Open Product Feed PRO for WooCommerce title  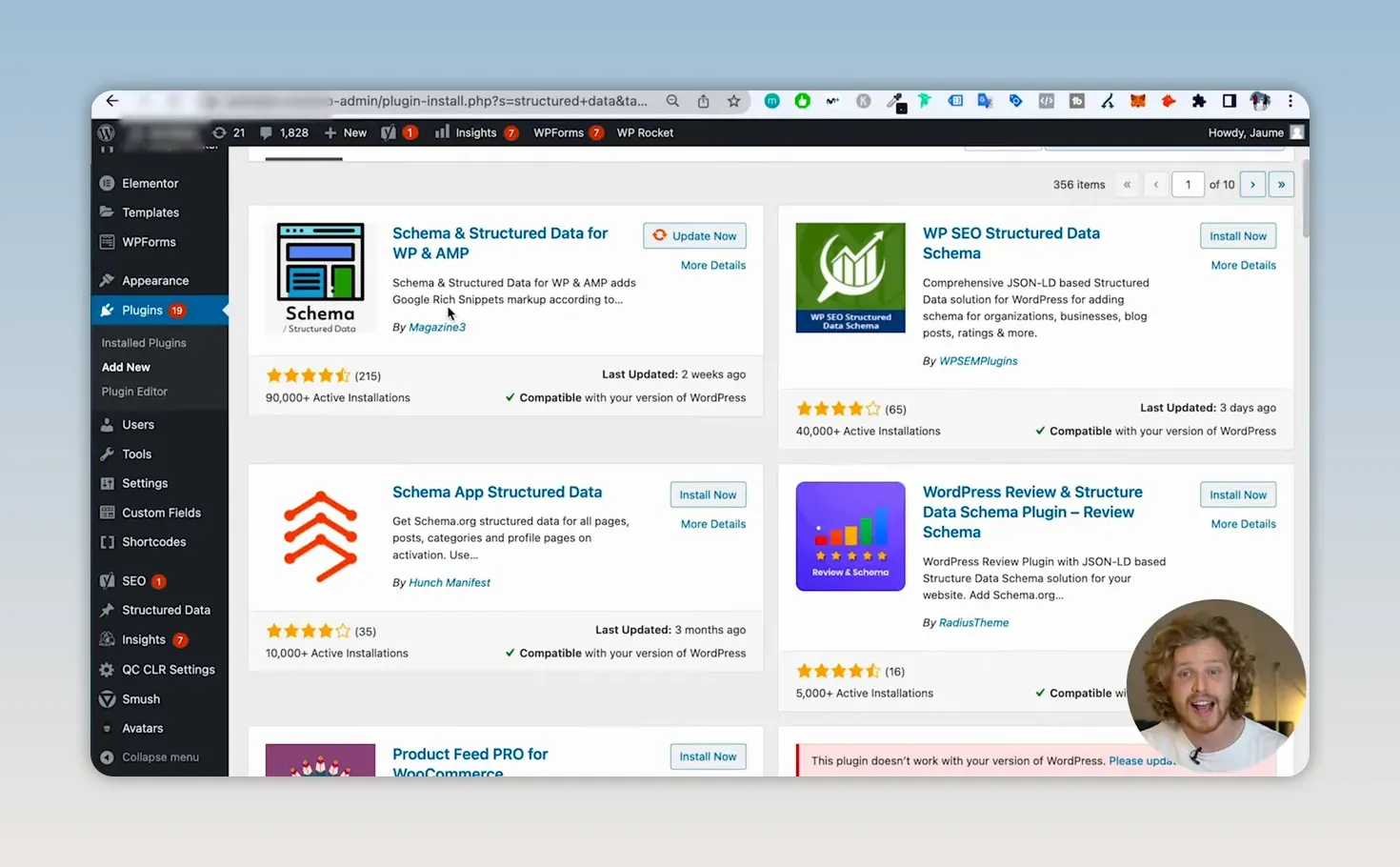[470, 763]
